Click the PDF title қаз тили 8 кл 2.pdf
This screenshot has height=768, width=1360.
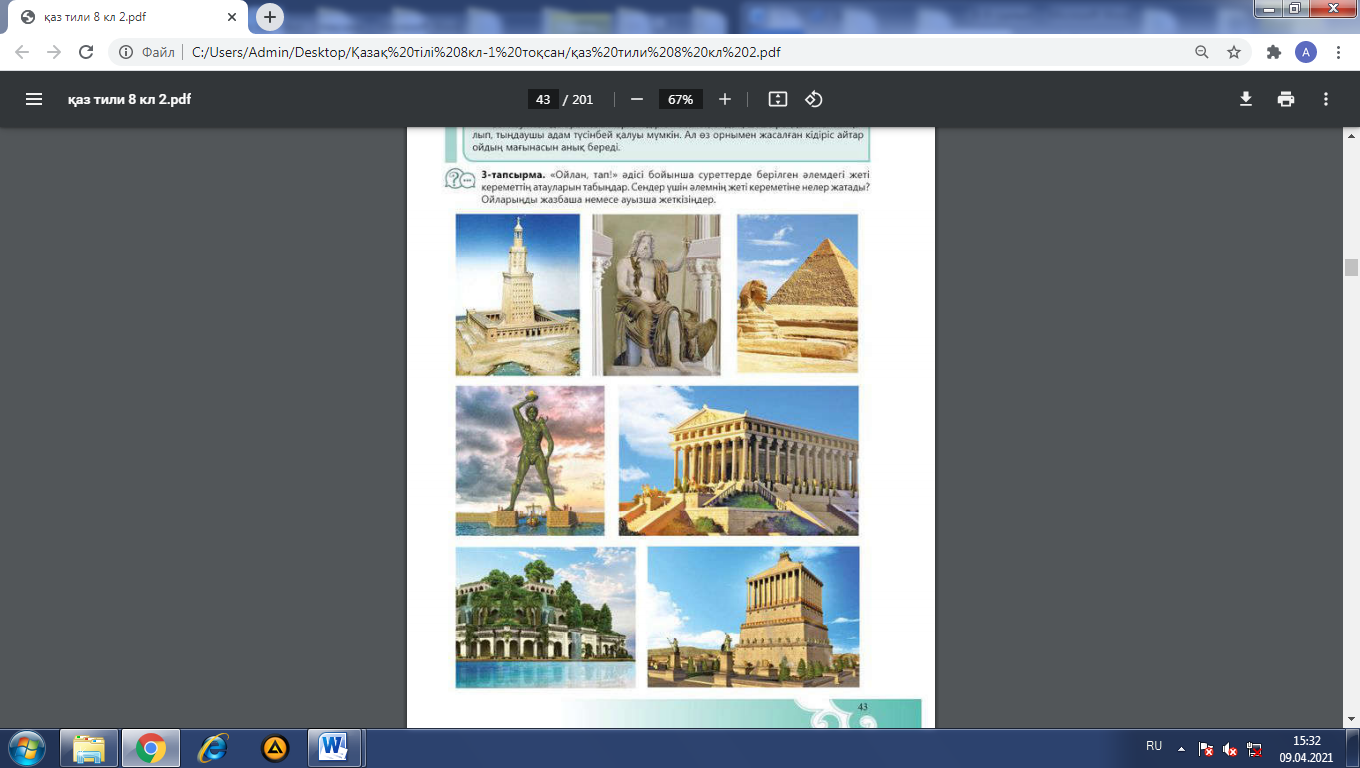tap(129, 99)
